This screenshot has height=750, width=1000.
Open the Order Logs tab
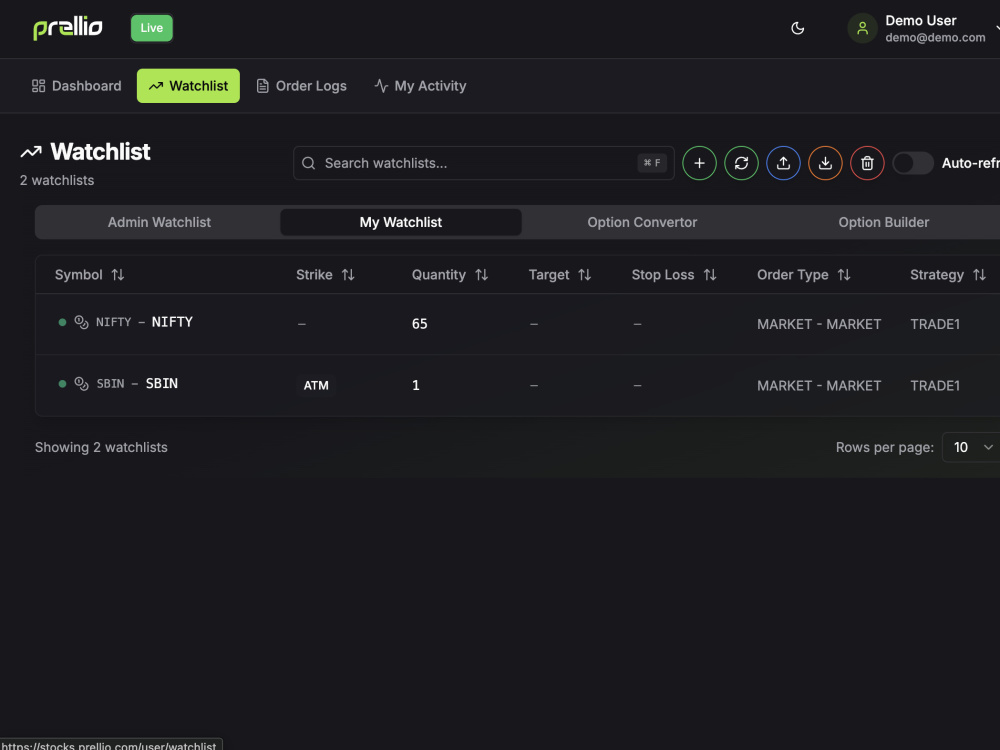(302, 86)
